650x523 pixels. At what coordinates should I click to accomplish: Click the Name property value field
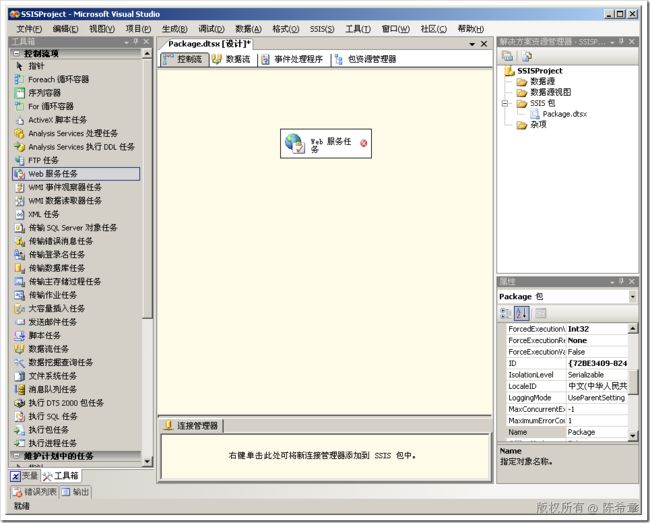[597, 432]
